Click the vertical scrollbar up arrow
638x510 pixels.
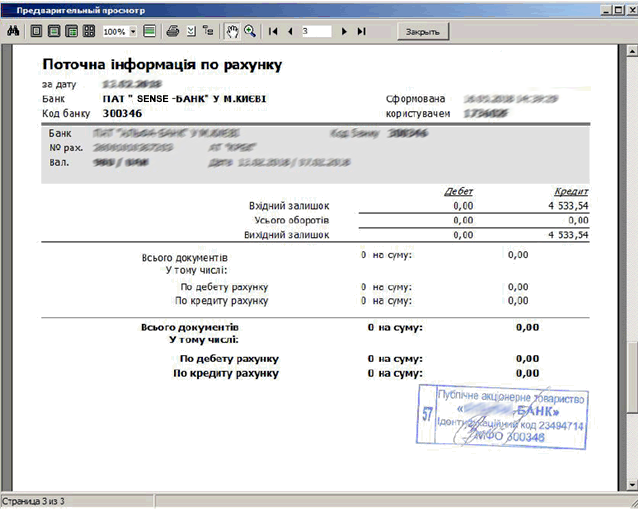click(x=632, y=51)
